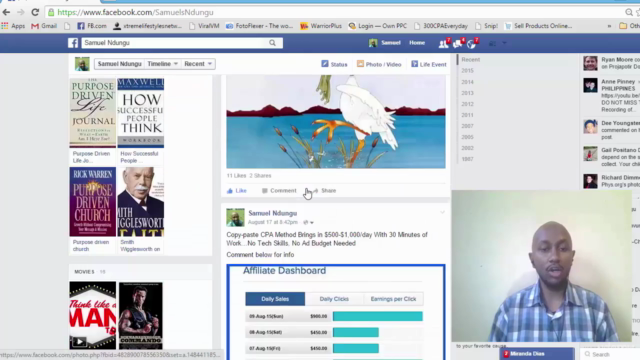Jump to 2007 in the timeline navigator
Screen dimensions: 640x360
[x=467, y=126]
